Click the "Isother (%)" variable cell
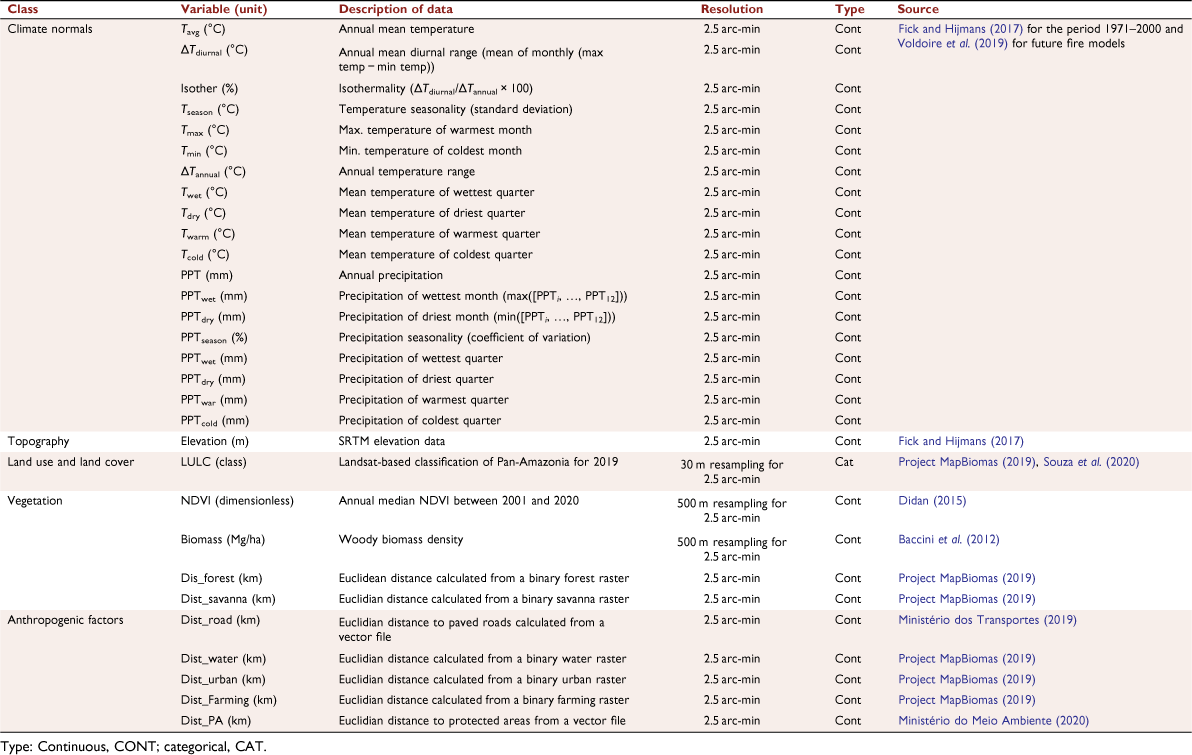The width and height of the screenshot is (1192, 755). click(209, 88)
